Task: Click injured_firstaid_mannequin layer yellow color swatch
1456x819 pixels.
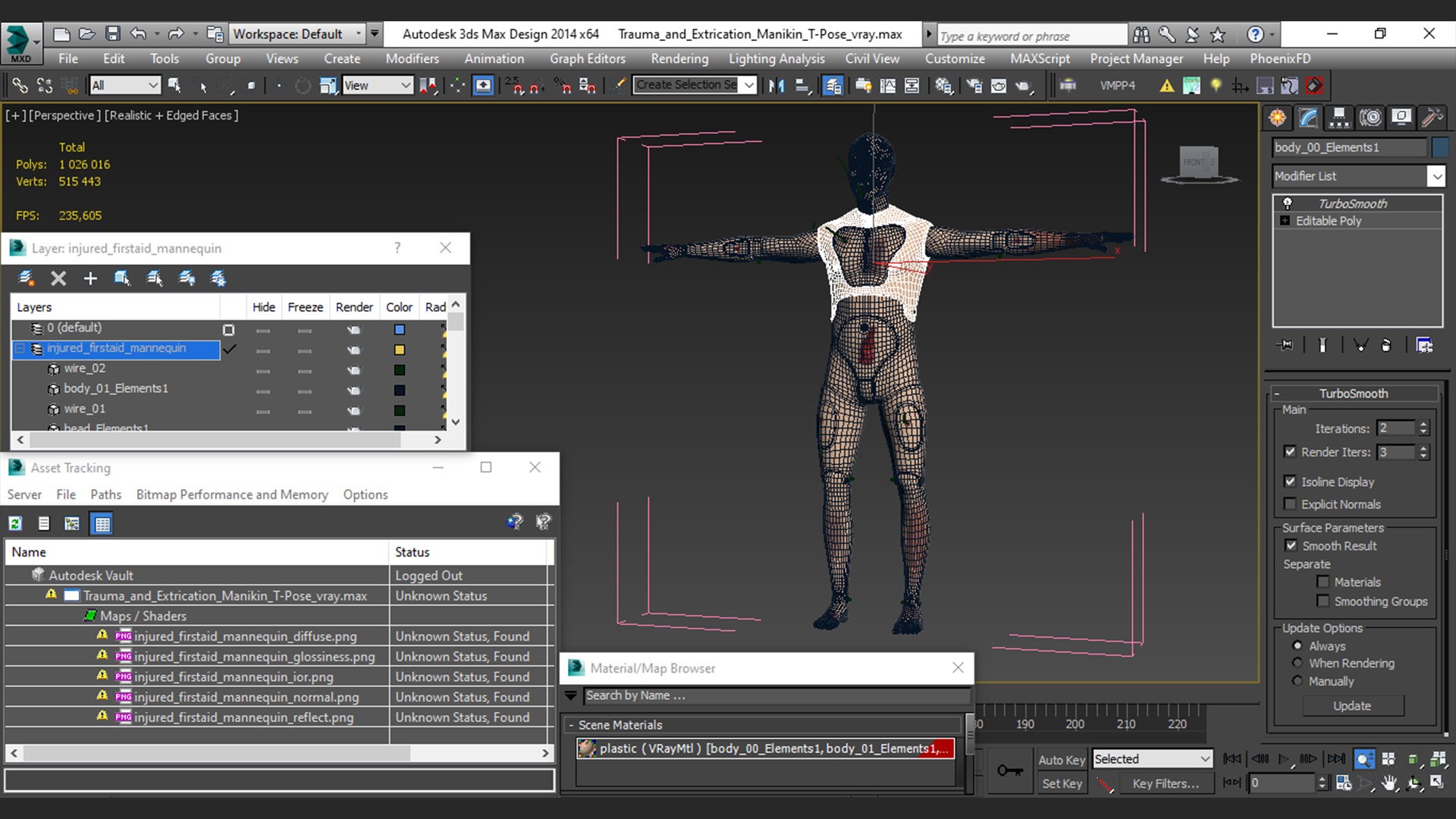Action: point(400,350)
